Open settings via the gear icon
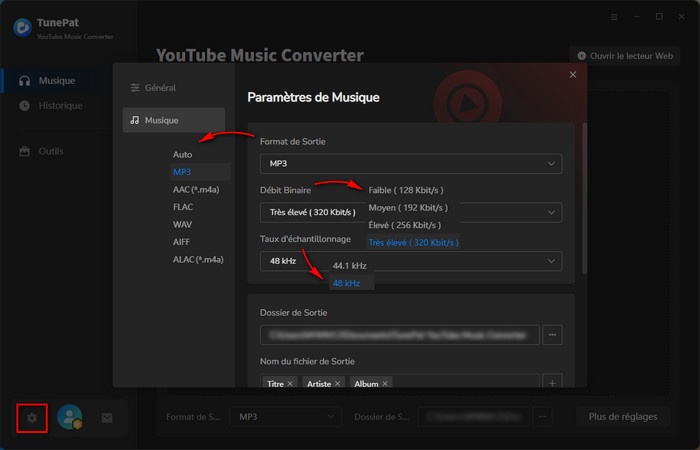Screen dimensions: 700x450 coord(32,418)
